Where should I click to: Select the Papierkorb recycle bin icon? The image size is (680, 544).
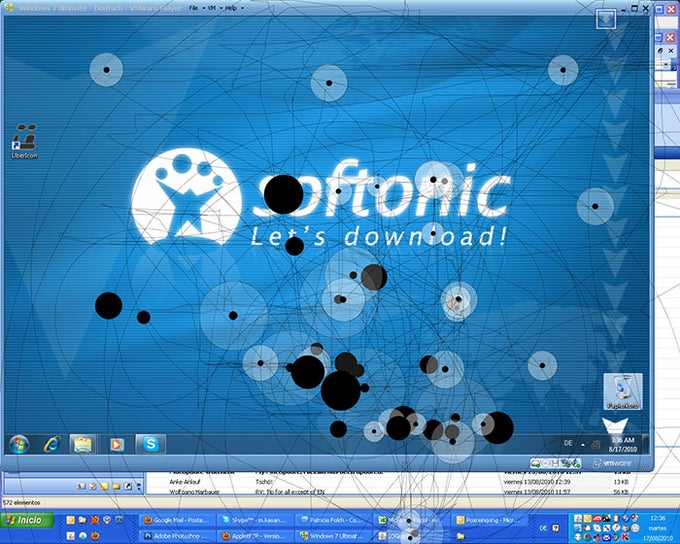(x=623, y=391)
